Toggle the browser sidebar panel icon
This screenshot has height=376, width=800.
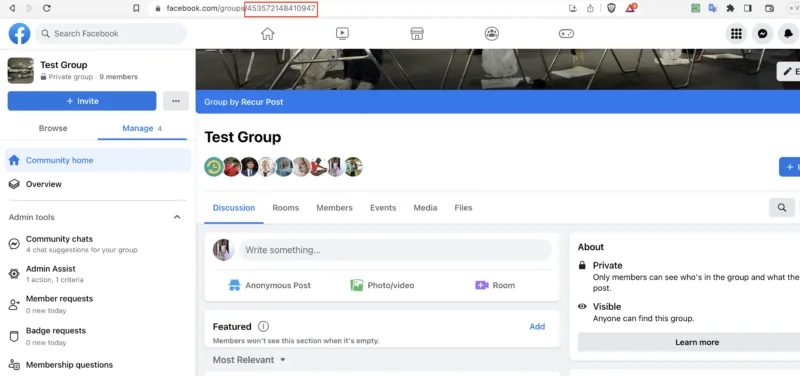[x=748, y=8]
